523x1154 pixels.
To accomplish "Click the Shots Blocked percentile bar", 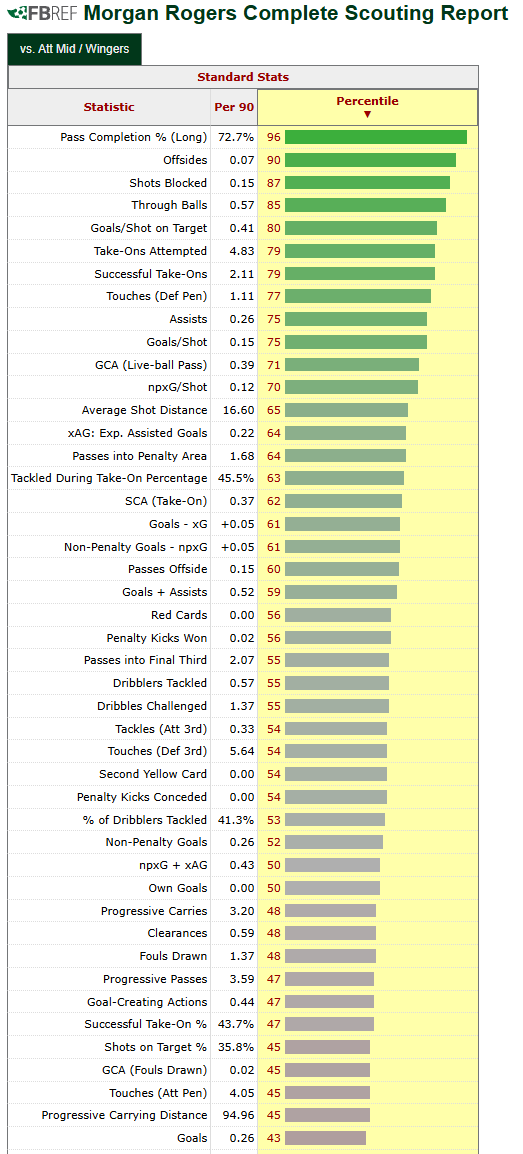I will point(367,183).
